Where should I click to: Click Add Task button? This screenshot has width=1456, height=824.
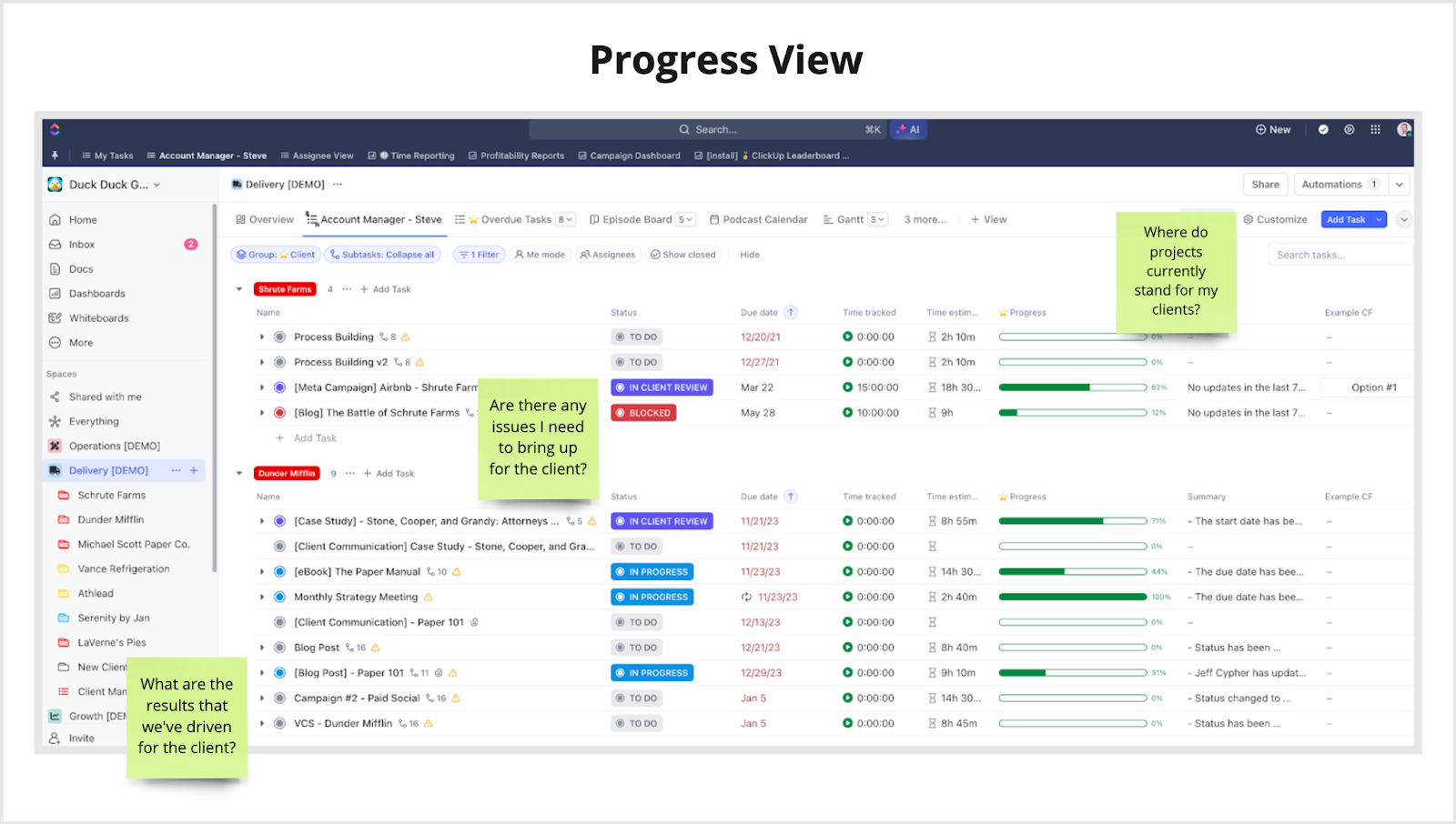tap(1346, 220)
